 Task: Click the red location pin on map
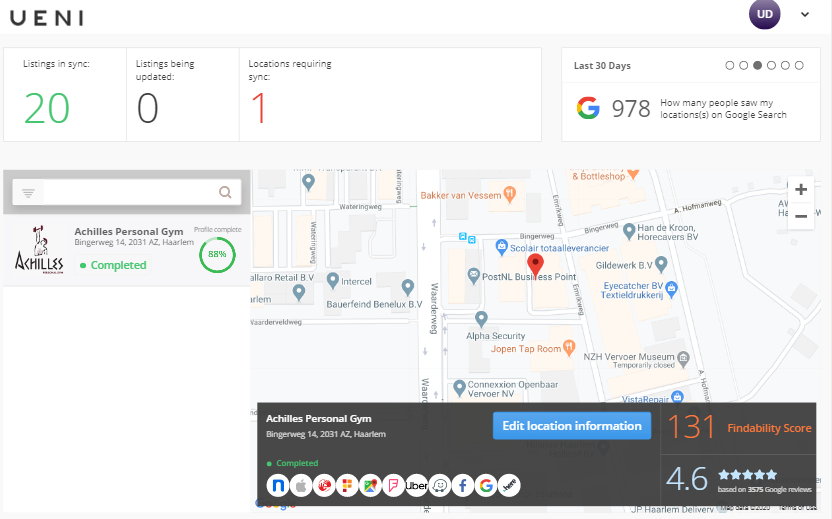tap(535, 265)
